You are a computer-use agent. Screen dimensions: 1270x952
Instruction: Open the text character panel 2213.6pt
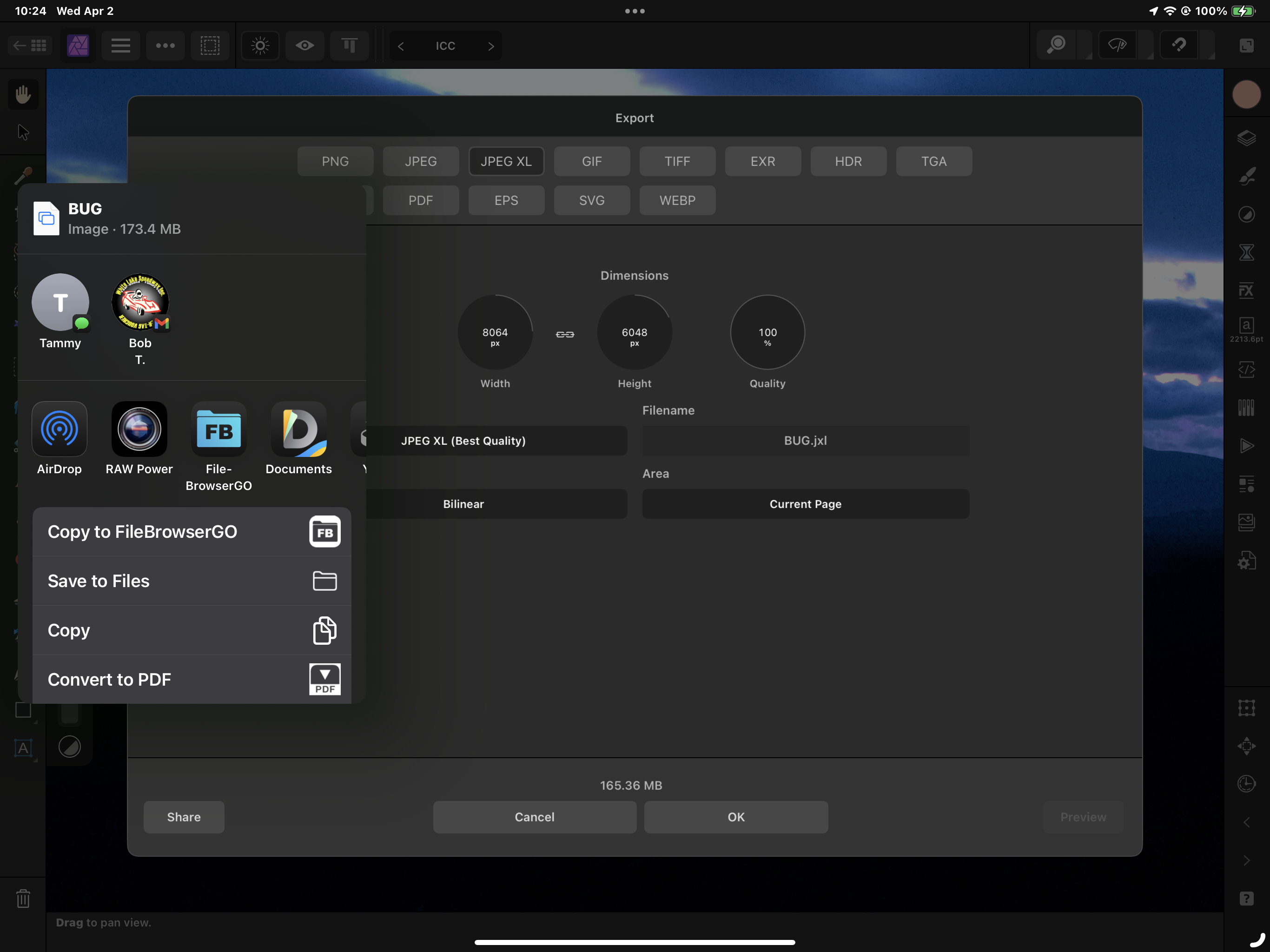pos(1246,330)
